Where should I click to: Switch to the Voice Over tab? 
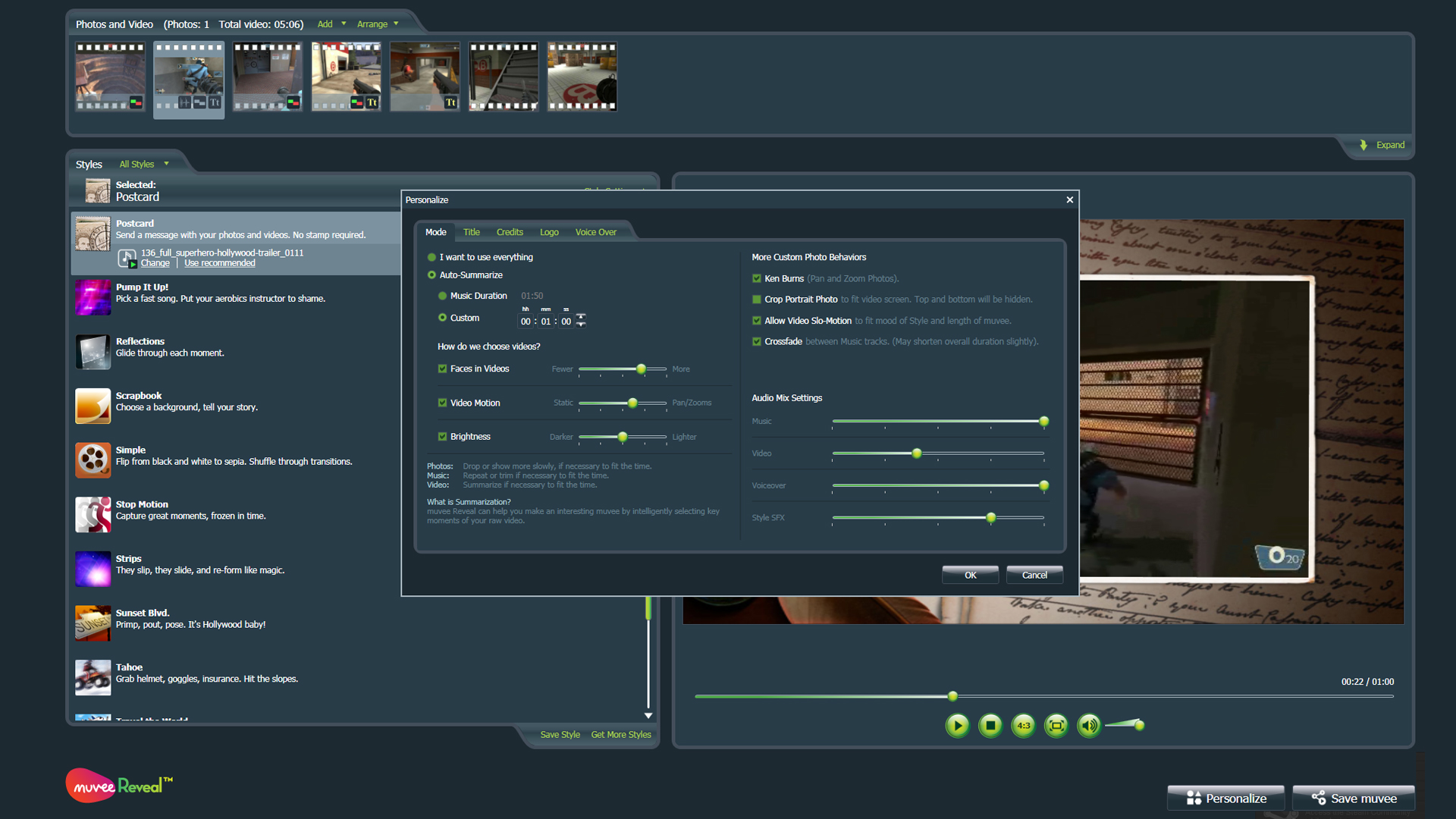tap(595, 232)
